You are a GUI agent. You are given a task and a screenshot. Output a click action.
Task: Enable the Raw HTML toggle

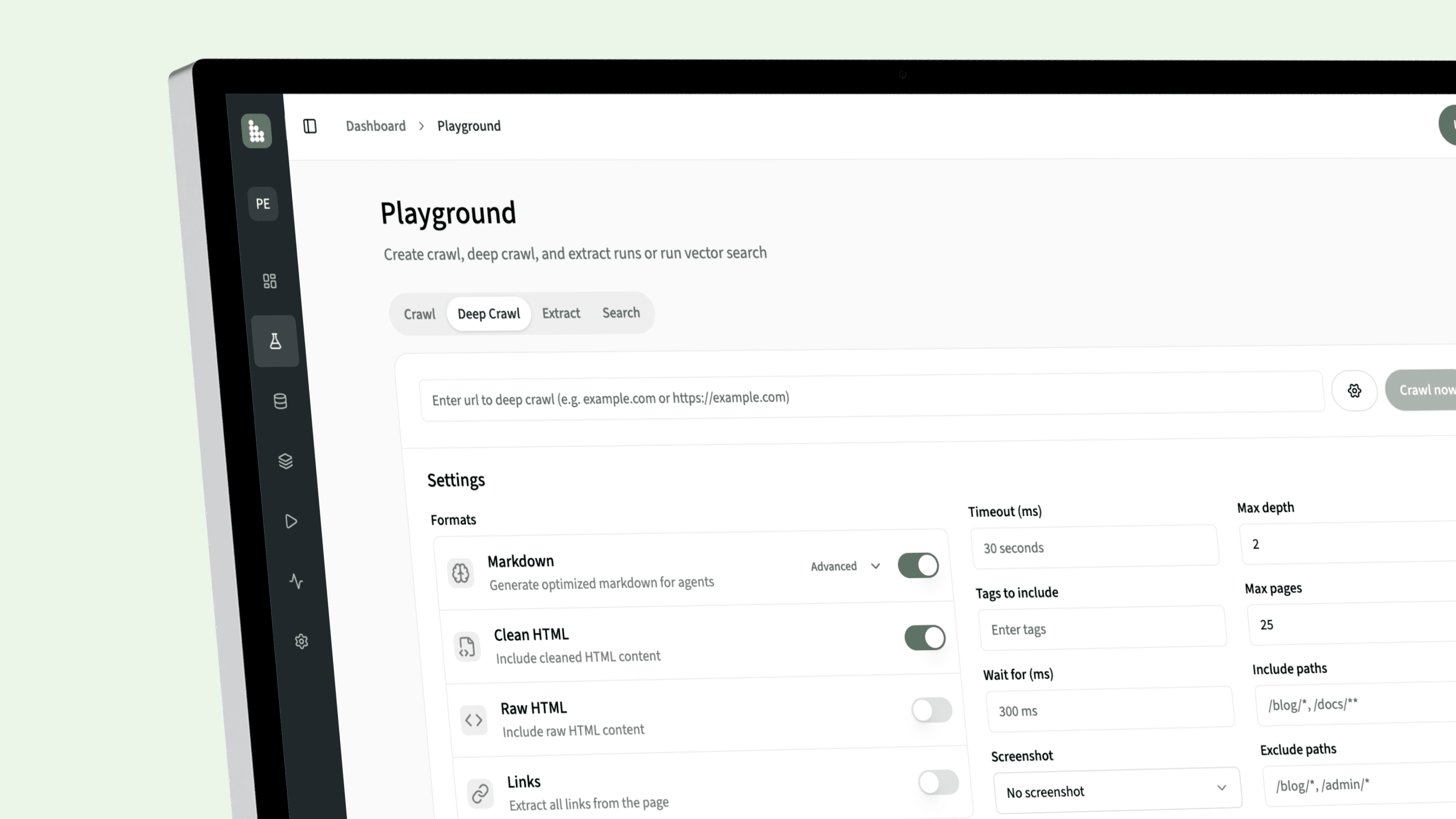pos(932,710)
